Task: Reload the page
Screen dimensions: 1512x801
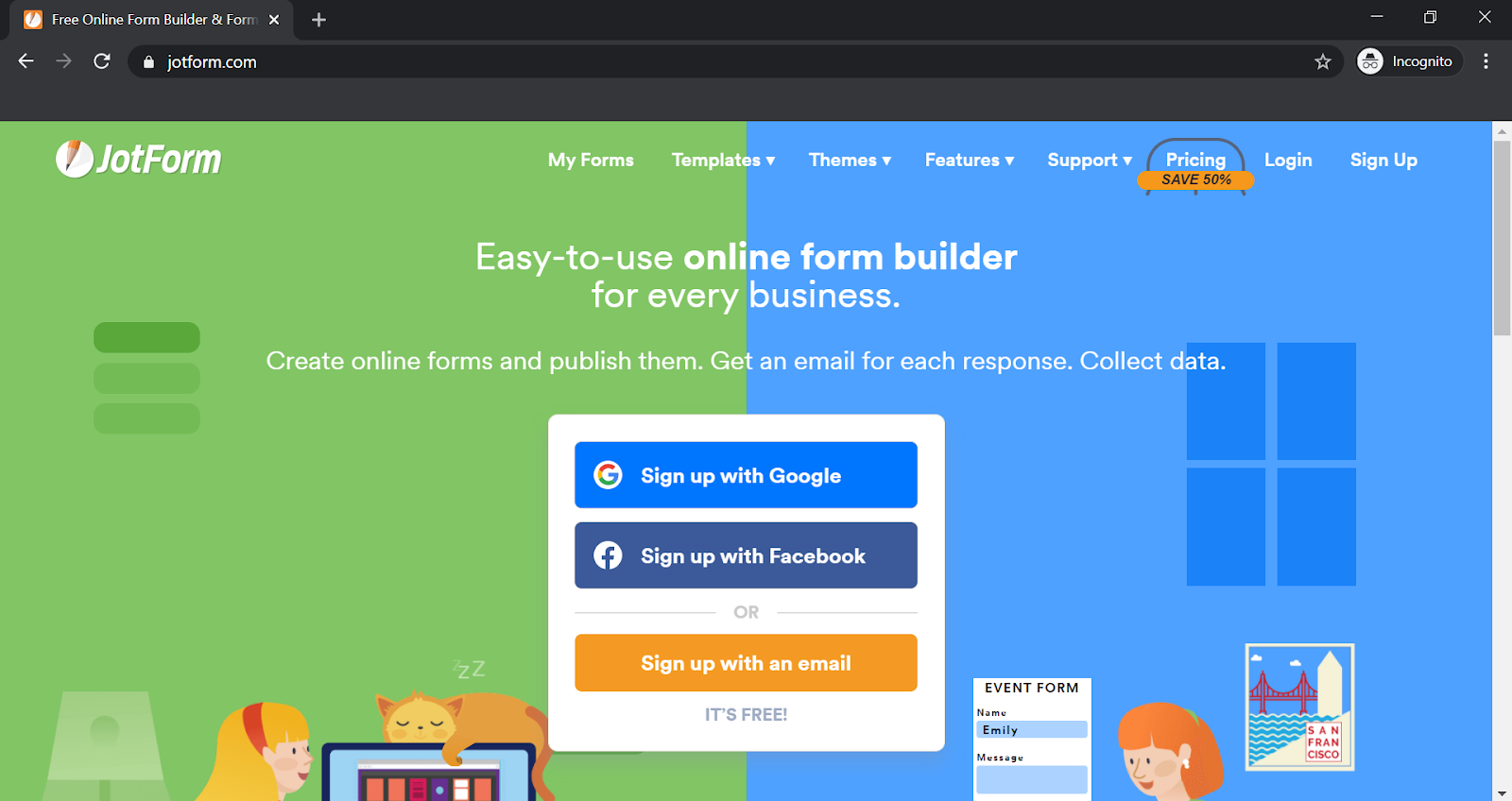Action: pos(102,61)
